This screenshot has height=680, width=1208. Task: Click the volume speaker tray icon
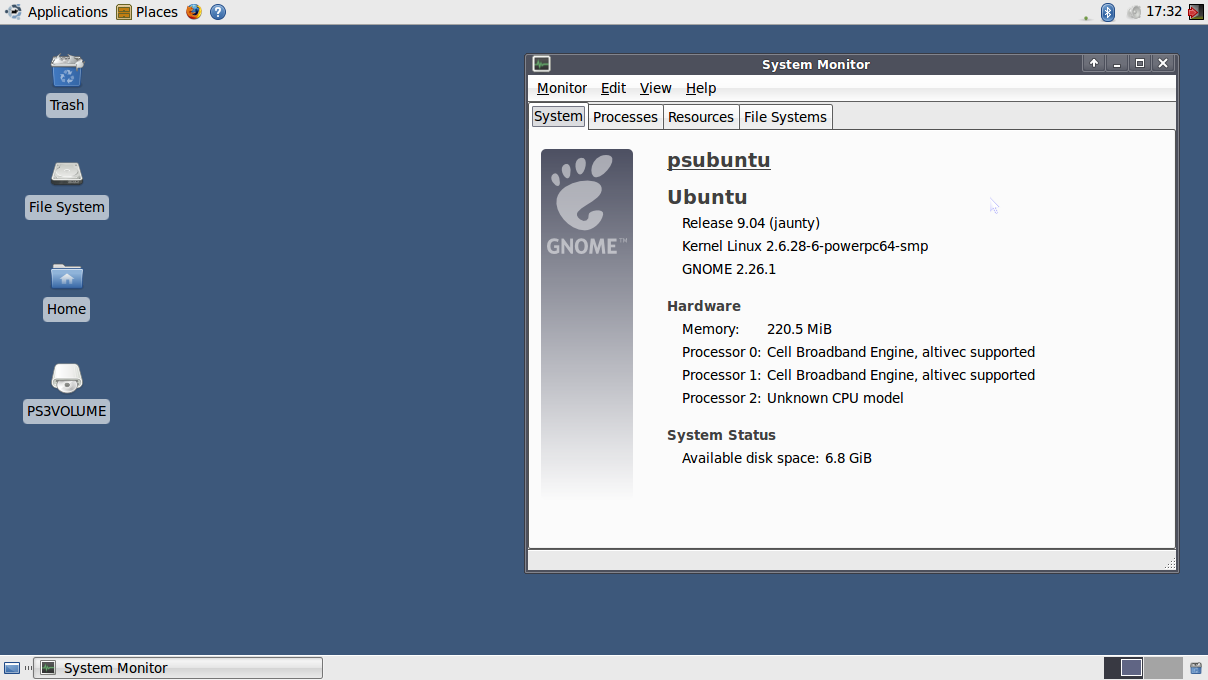(1133, 12)
